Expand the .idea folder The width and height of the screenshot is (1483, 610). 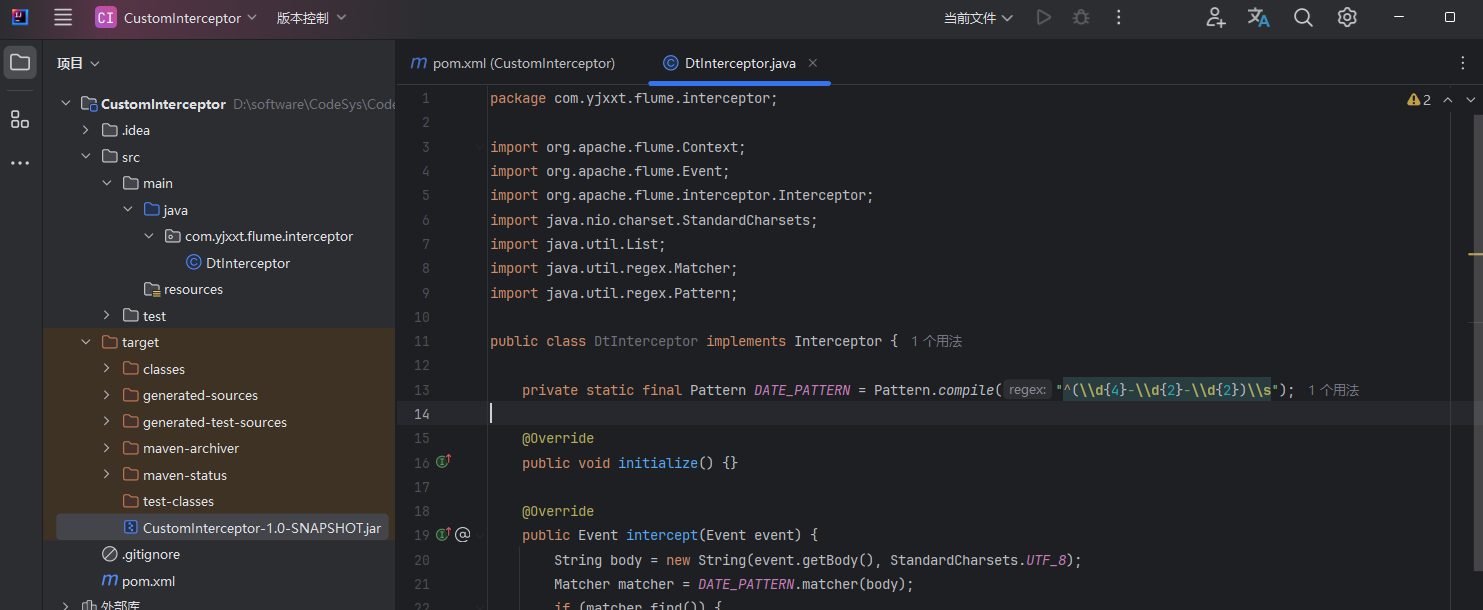pyautogui.click(x=86, y=130)
